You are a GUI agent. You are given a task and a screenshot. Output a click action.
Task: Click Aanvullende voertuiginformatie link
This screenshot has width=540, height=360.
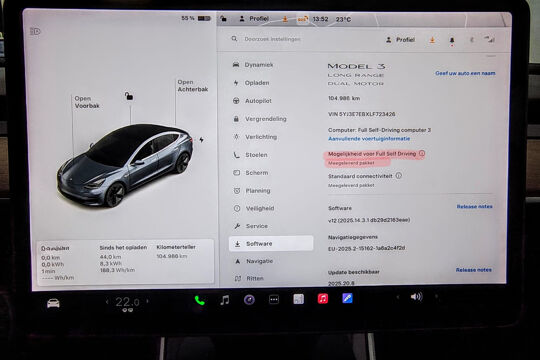click(369, 139)
